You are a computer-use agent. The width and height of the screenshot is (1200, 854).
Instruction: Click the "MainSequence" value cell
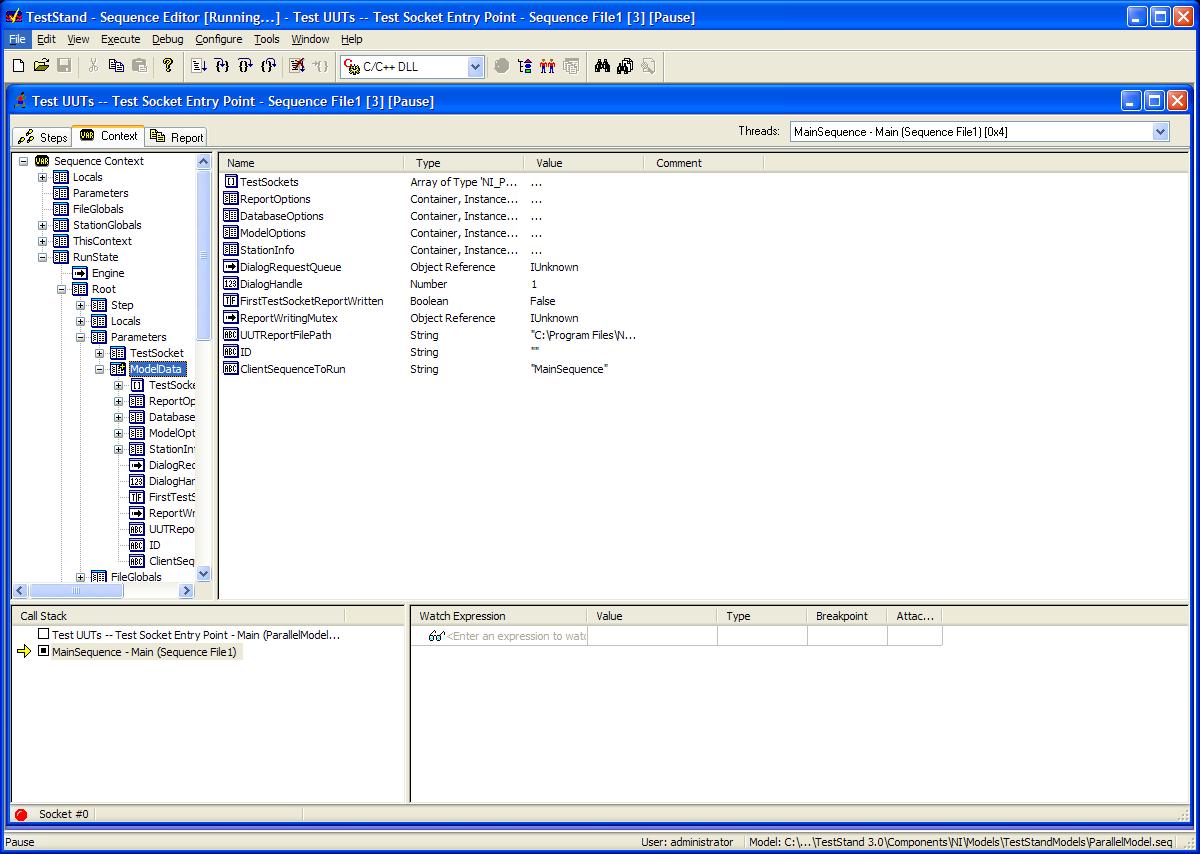569,369
